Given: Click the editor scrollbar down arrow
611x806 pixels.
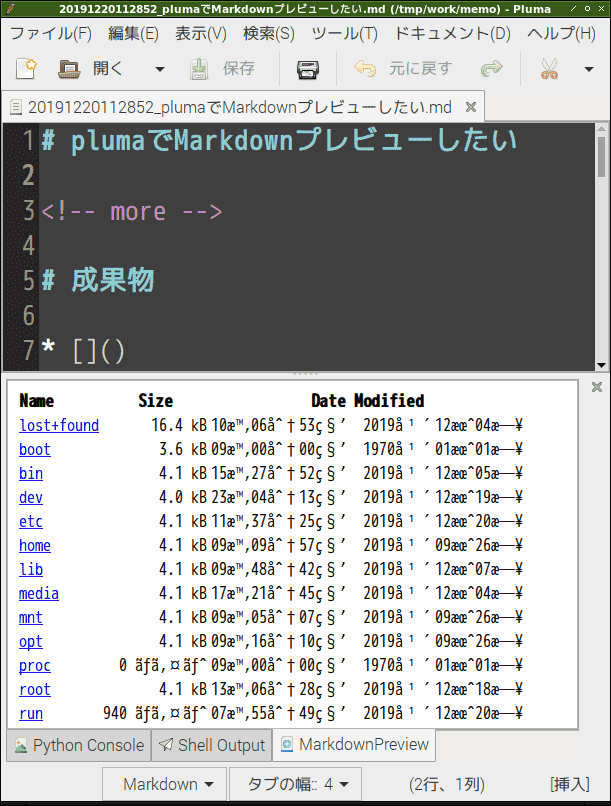Looking at the screenshot, I should (x=601, y=365).
